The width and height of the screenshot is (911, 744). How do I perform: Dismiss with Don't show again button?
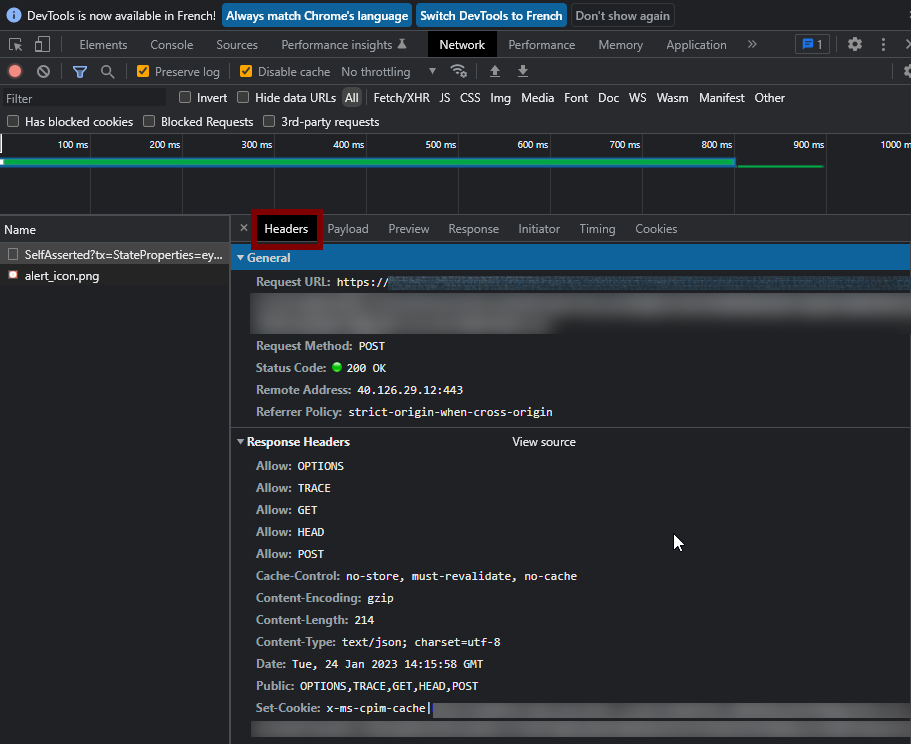point(622,16)
